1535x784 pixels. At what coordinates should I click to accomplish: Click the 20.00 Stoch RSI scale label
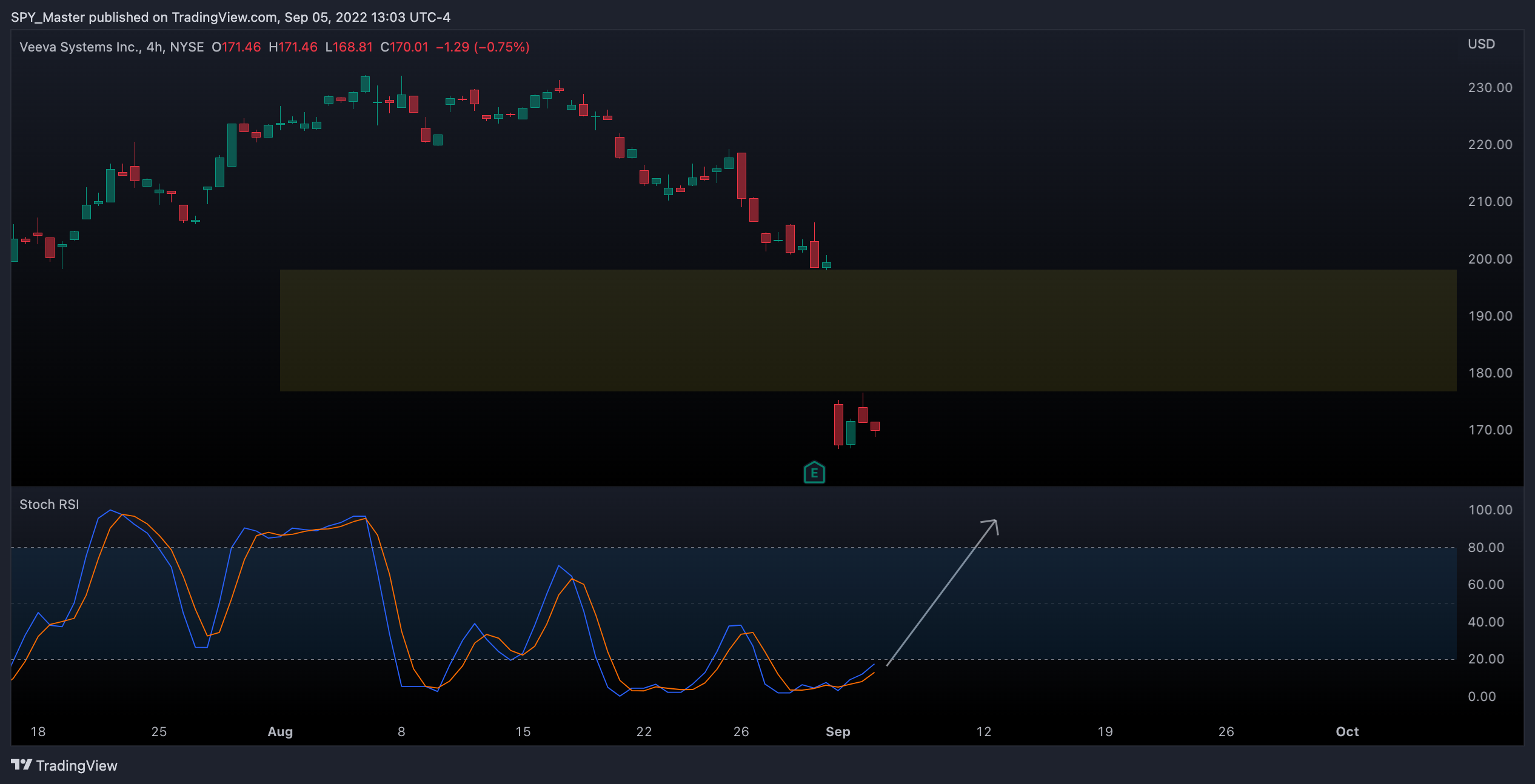(1486, 659)
